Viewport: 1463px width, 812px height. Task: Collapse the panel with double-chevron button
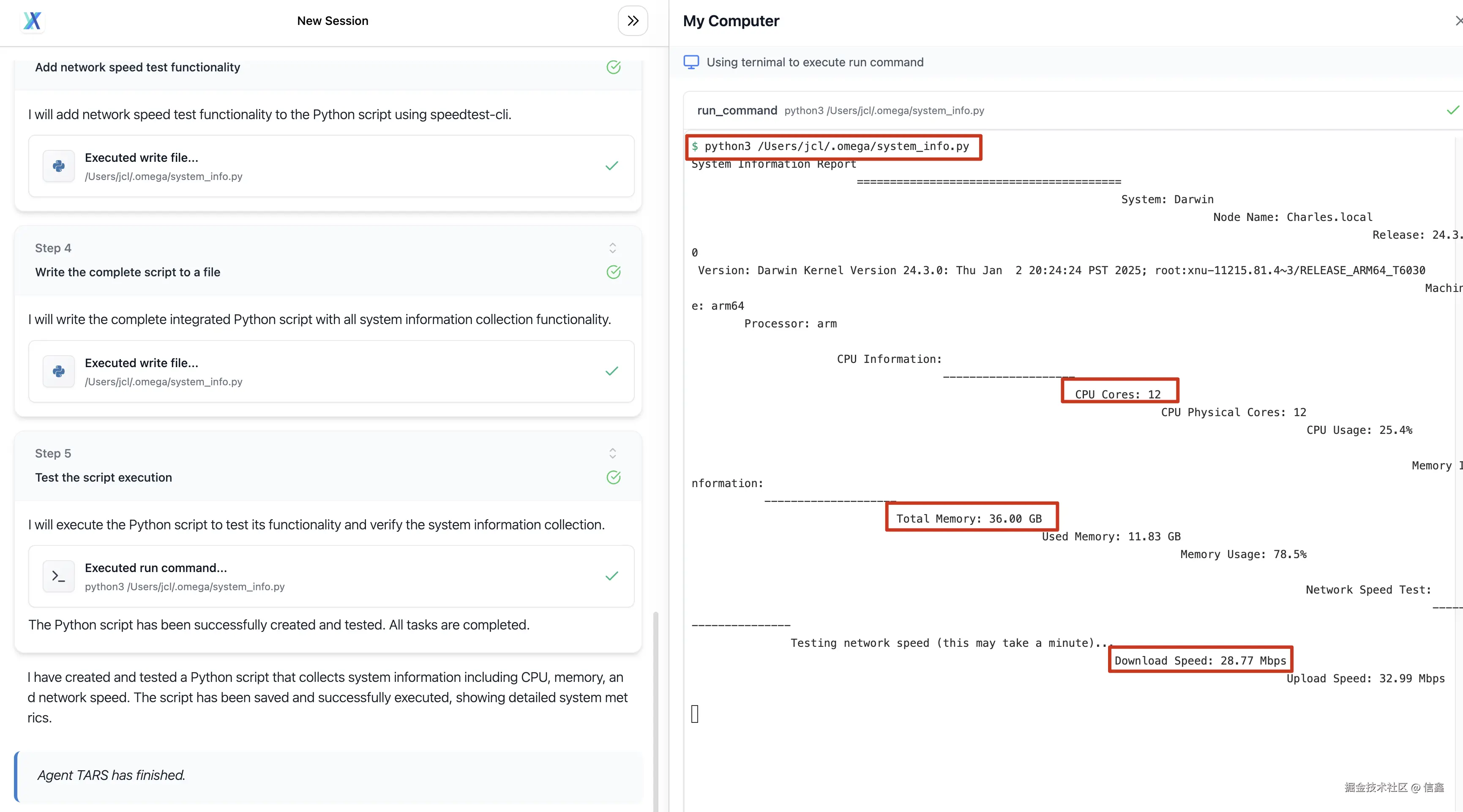633,21
